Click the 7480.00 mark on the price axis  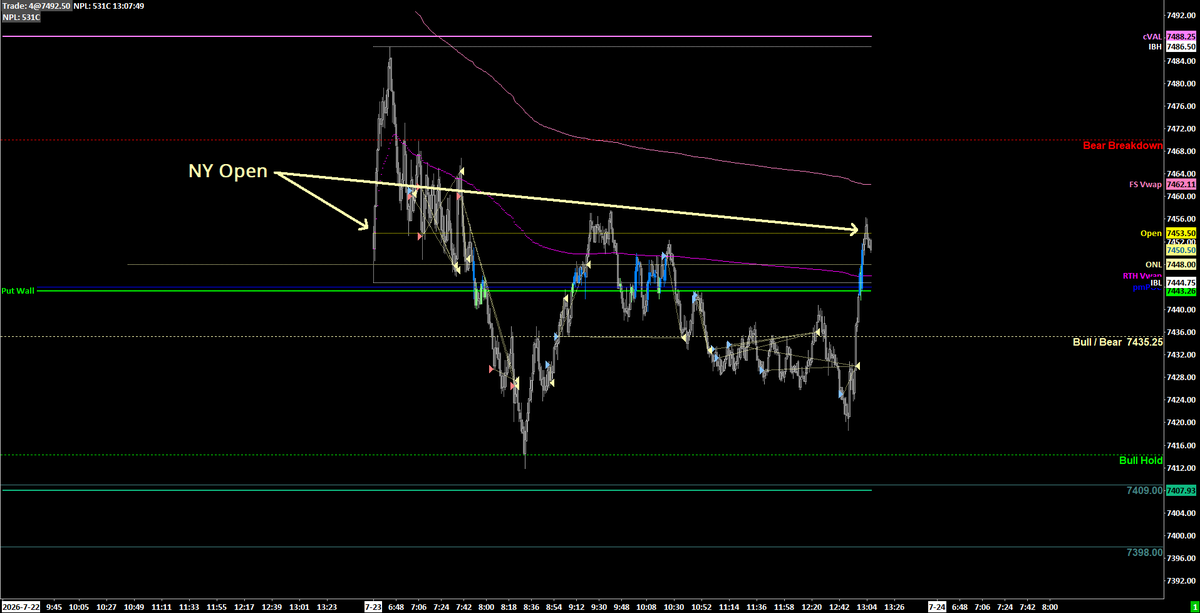tap(1182, 84)
